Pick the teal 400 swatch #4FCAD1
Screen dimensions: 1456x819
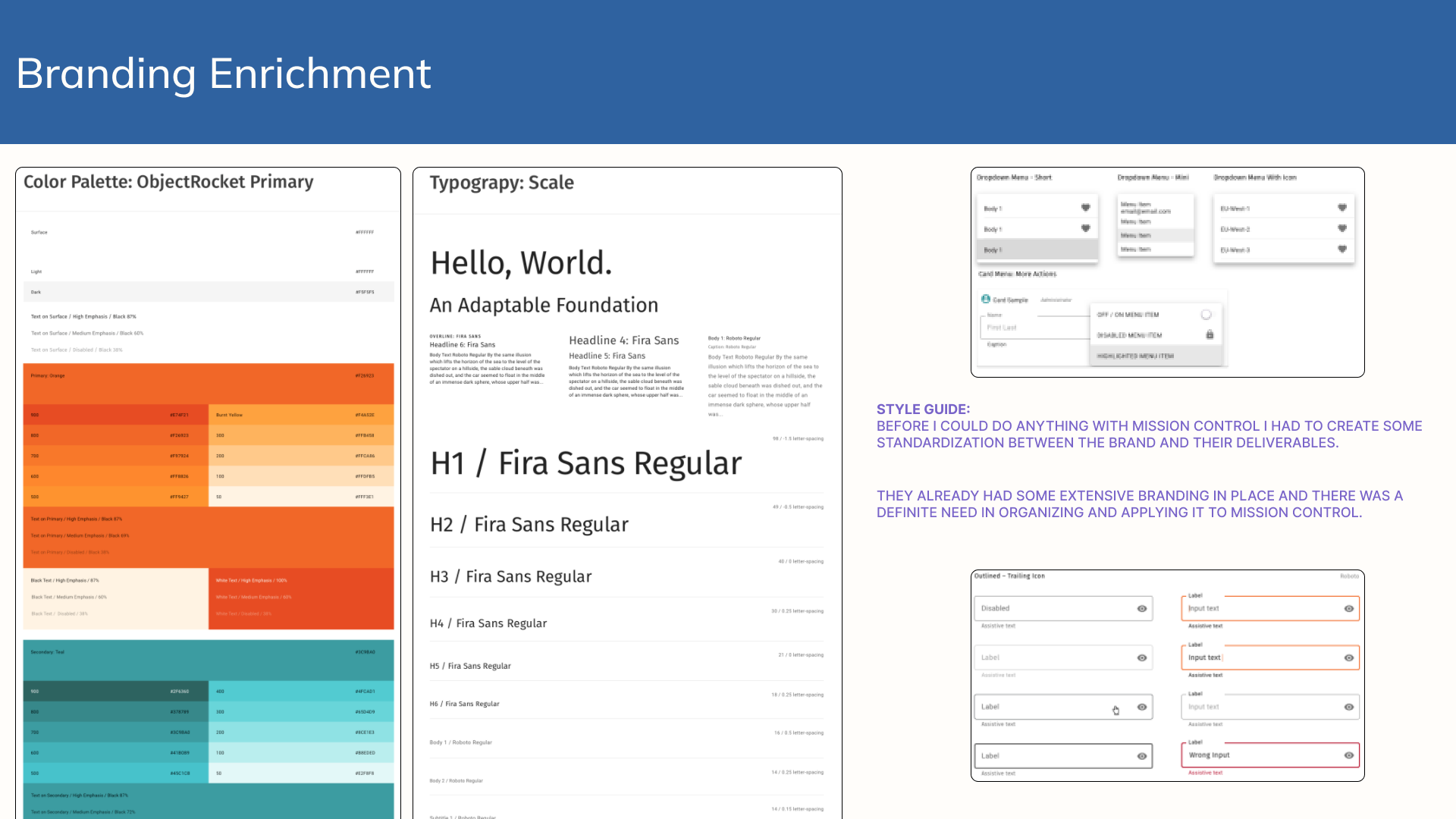tap(301, 691)
